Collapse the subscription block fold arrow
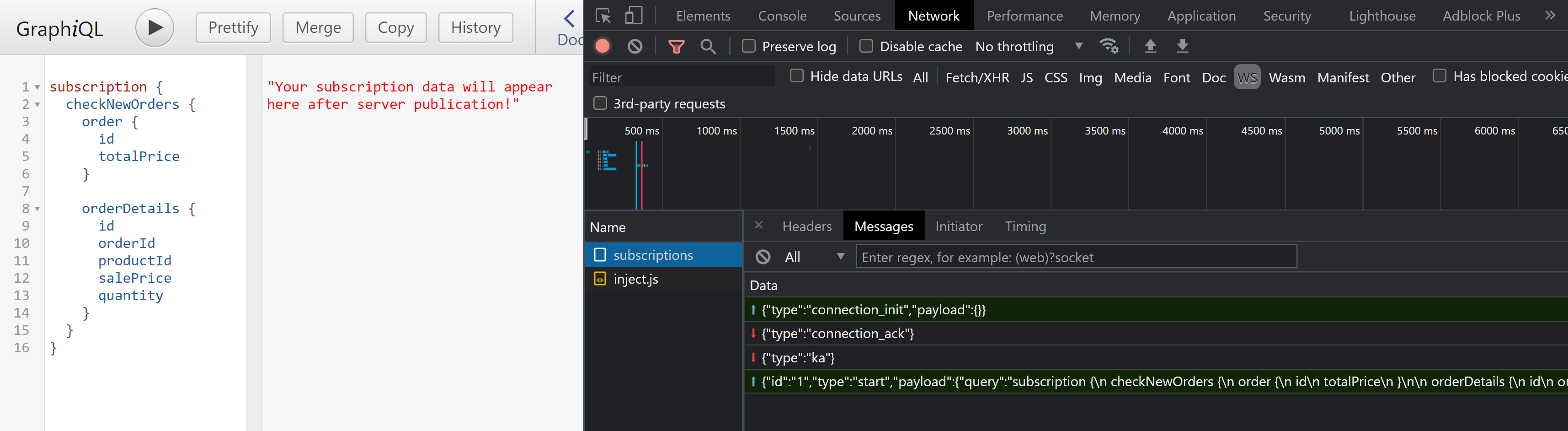Screen dimensions: 1568x431 coord(37,88)
